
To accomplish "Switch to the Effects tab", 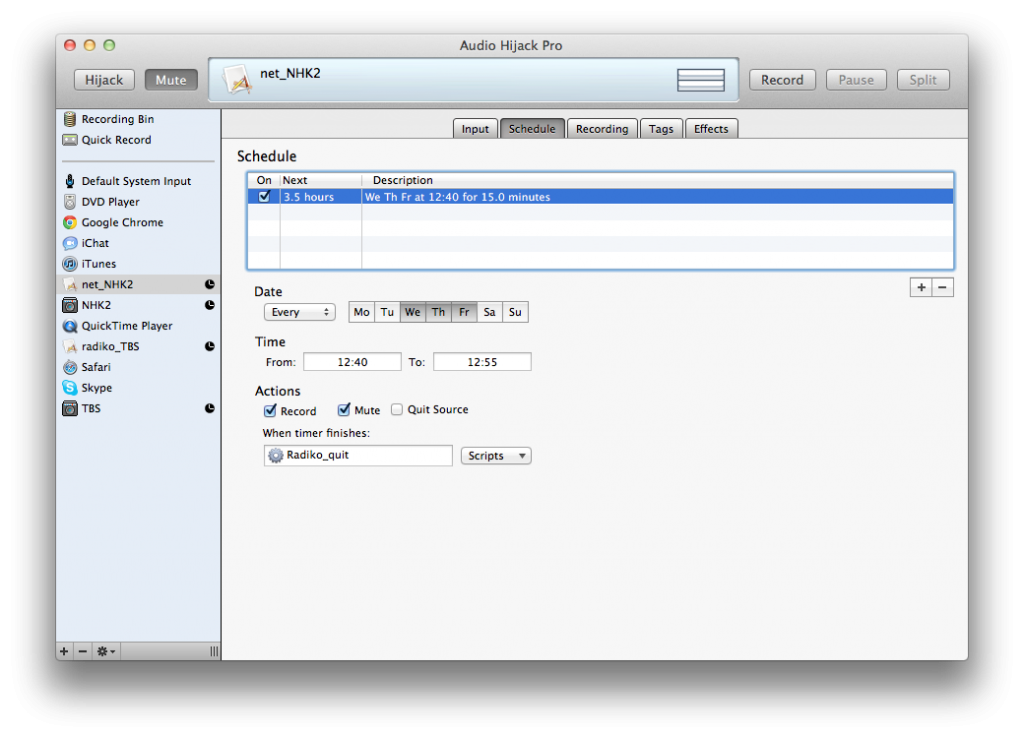I will [x=712, y=128].
